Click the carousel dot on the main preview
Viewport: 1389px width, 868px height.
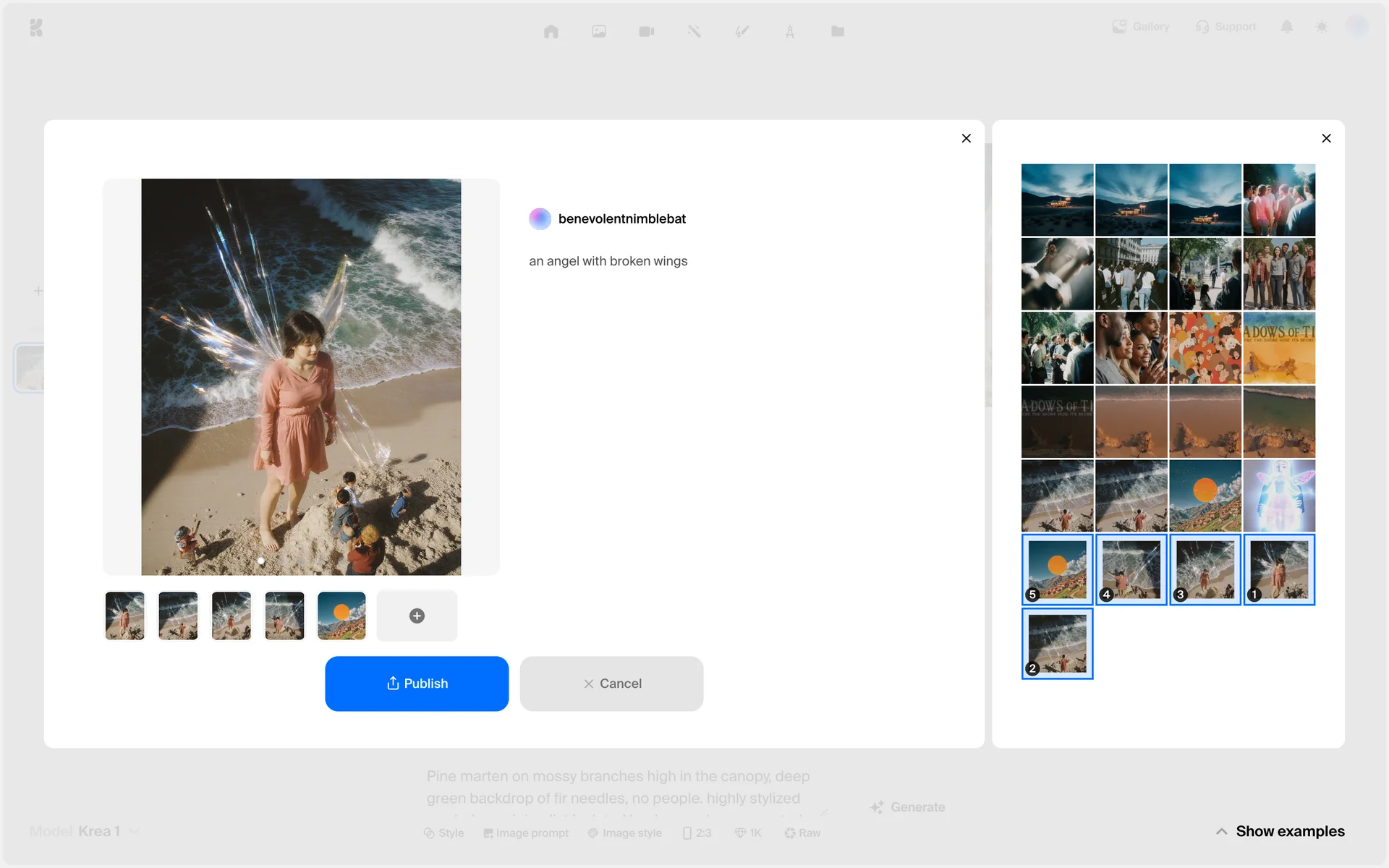coord(261,561)
